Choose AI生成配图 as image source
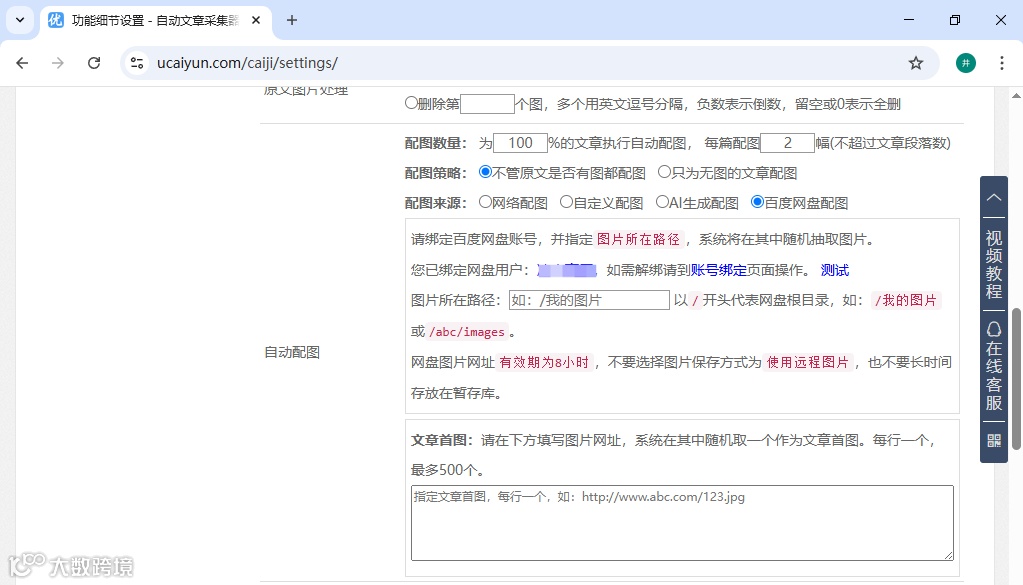Screen dimensions: 1023x585 [662, 202]
